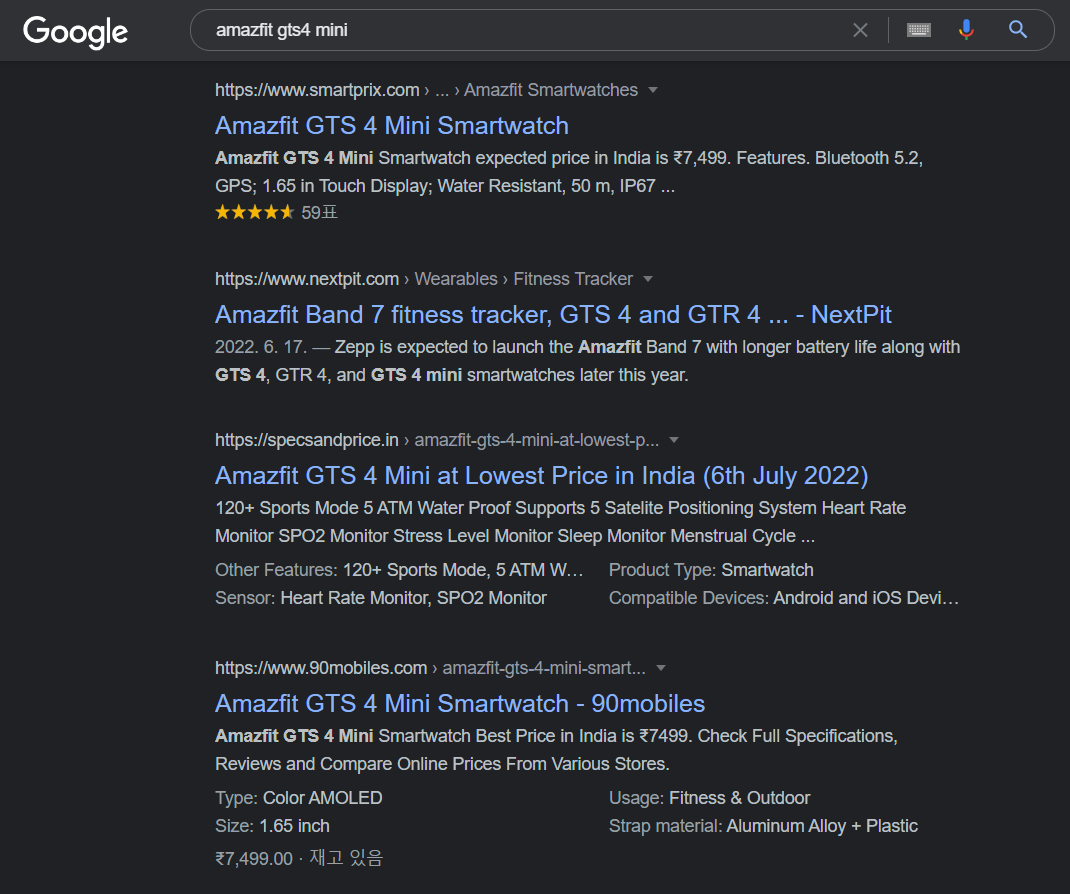Start voice search with microphone icon
1070x894 pixels.
[966, 30]
